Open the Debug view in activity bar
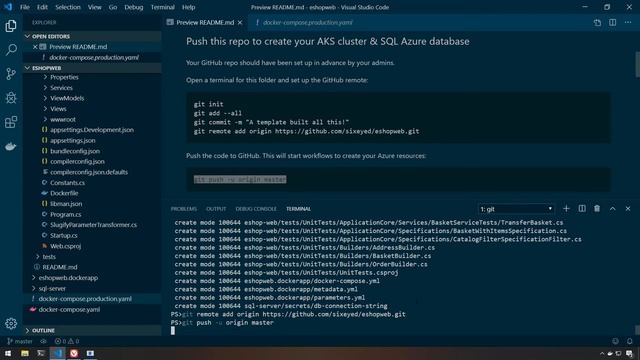Image resolution: width=640 pixels, height=360 pixels. point(11,98)
